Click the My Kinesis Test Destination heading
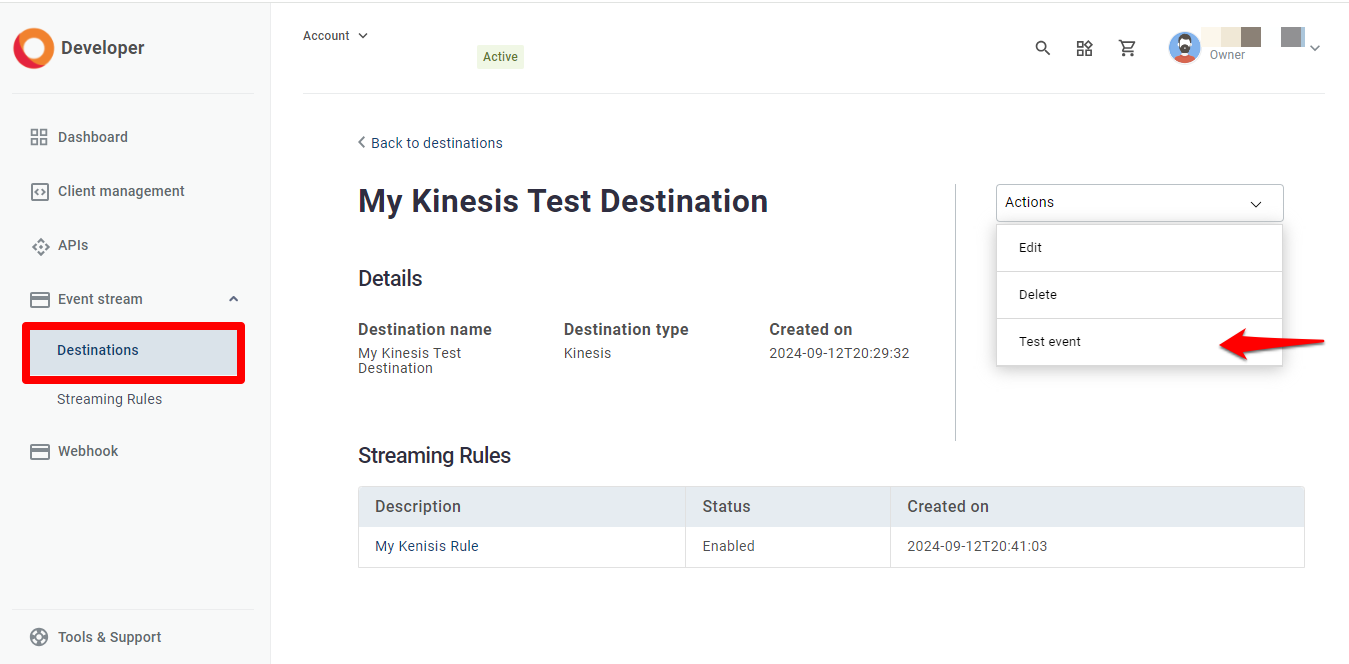Image resolution: width=1349 pixels, height=664 pixels. pos(563,201)
